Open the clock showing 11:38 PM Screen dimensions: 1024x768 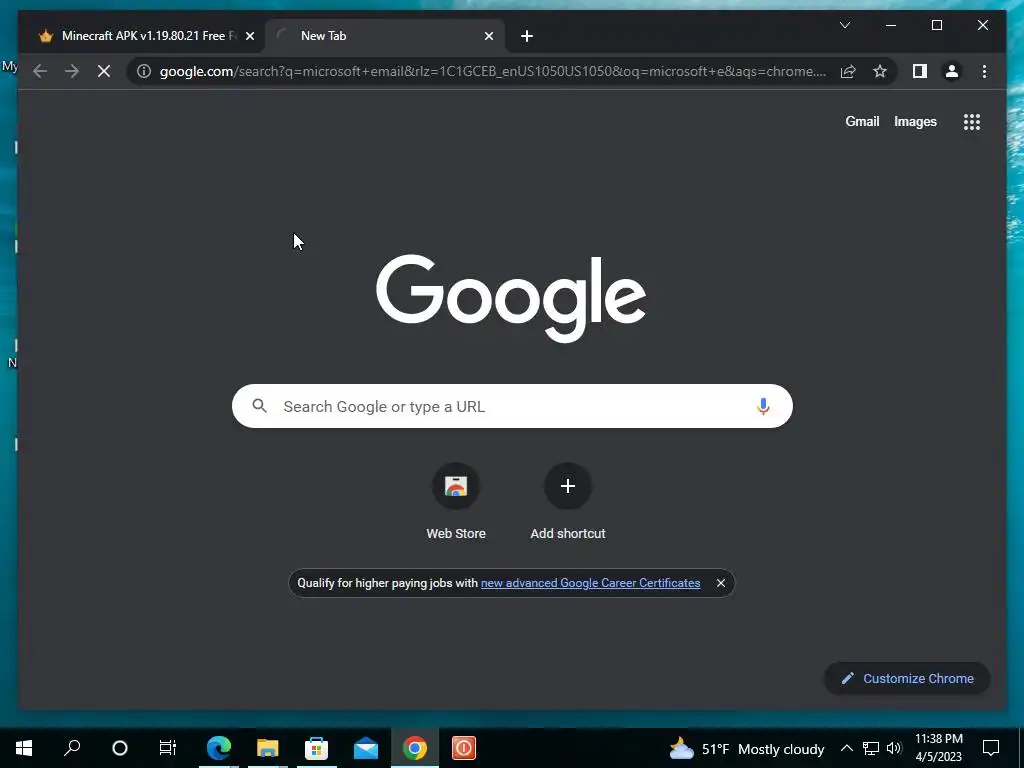click(x=938, y=748)
